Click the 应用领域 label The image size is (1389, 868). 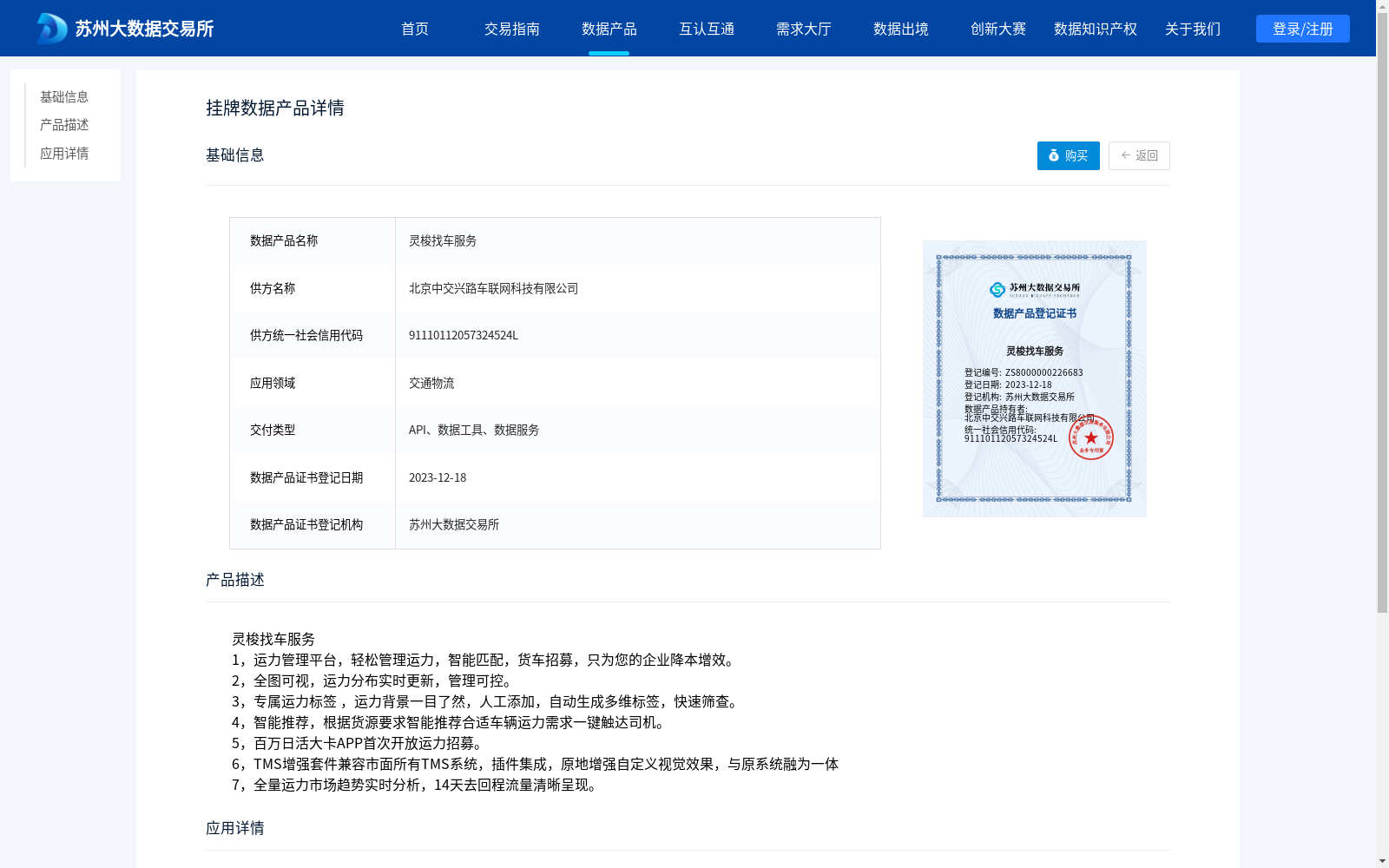pyautogui.click(x=273, y=383)
